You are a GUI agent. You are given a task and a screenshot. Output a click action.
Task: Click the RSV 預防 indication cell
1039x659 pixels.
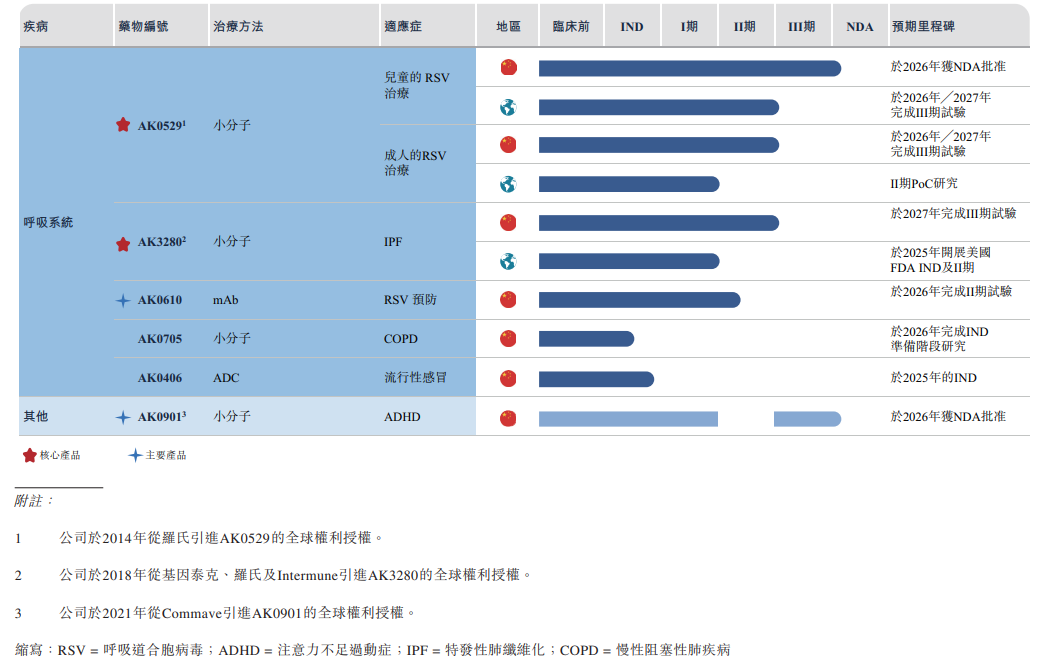click(x=410, y=300)
